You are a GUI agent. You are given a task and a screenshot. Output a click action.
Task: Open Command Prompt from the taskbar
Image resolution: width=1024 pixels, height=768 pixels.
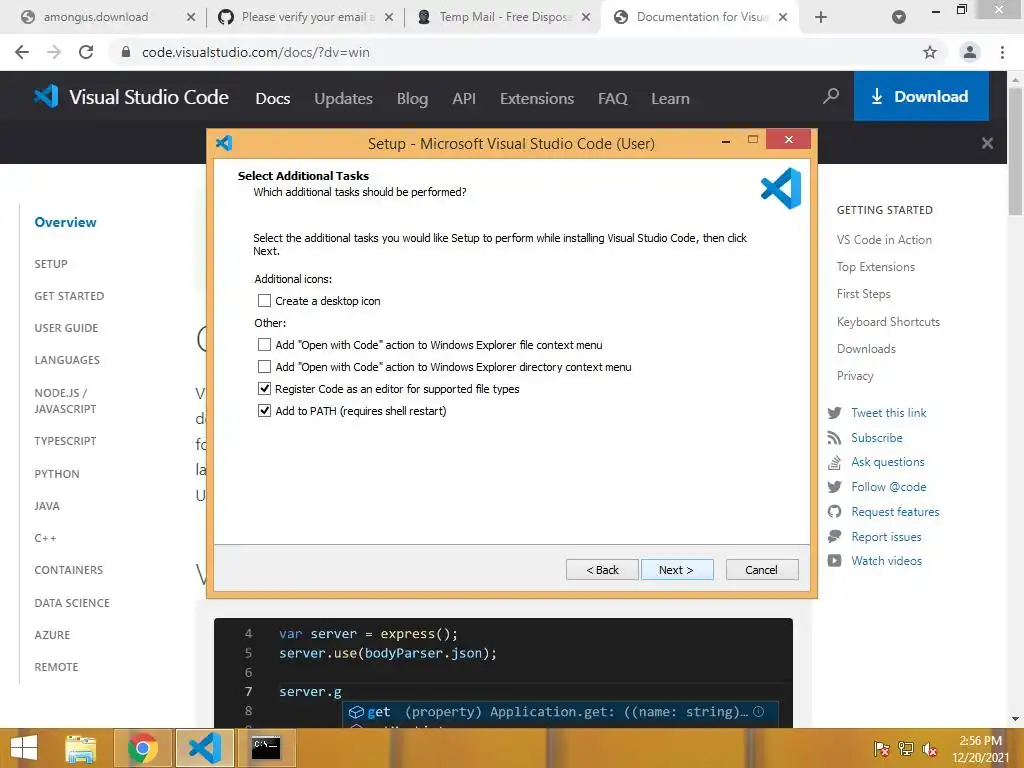(266, 748)
